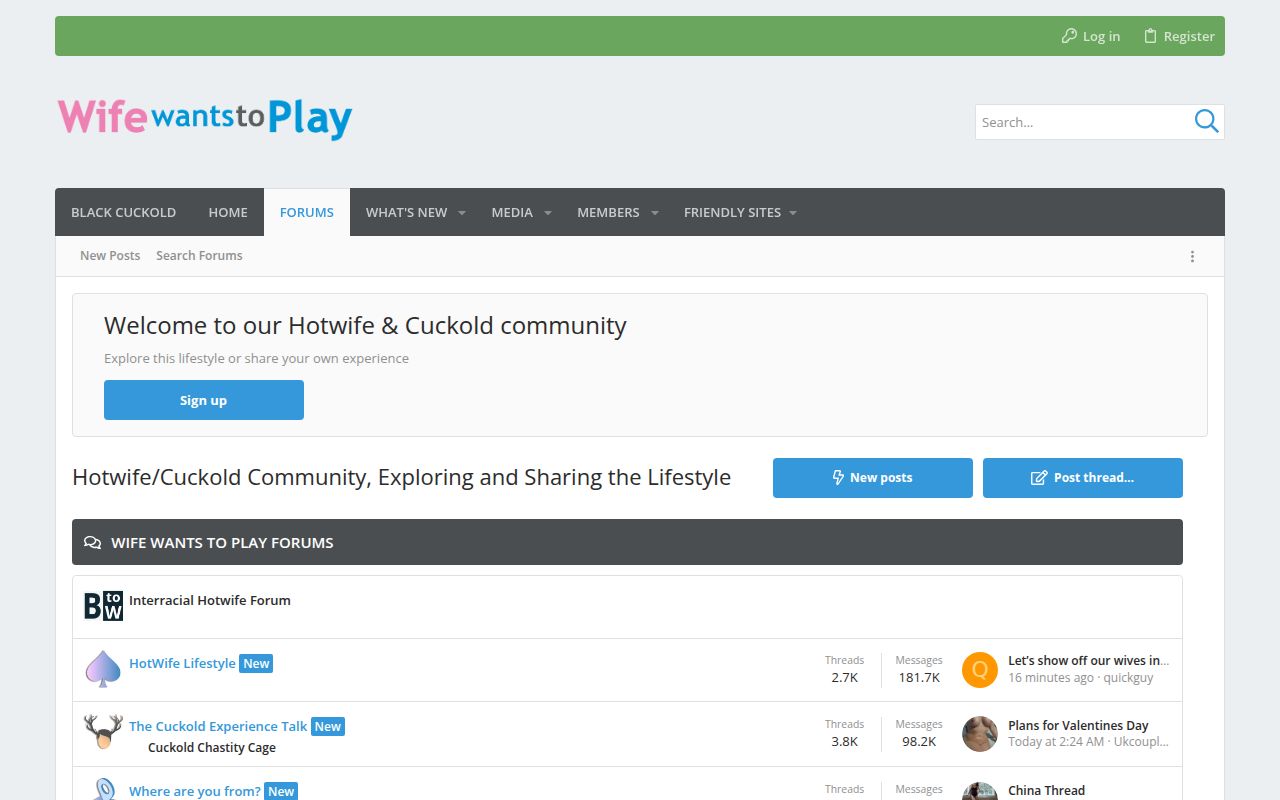
Task: Expand the Members dropdown arrow
Action: pyautogui.click(x=655, y=213)
